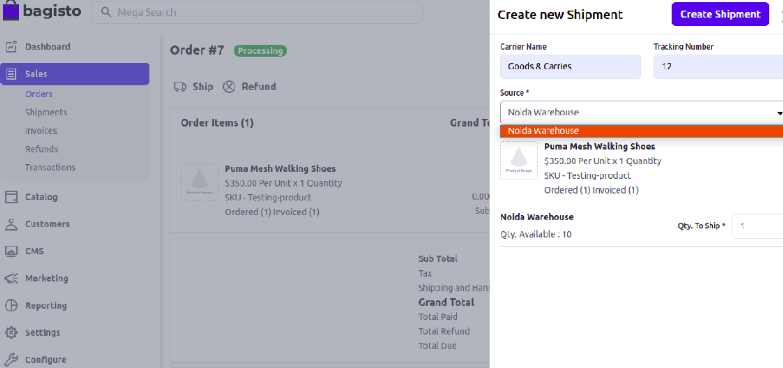Focus the Tracking Number field
The image size is (783, 368).
click(x=718, y=66)
